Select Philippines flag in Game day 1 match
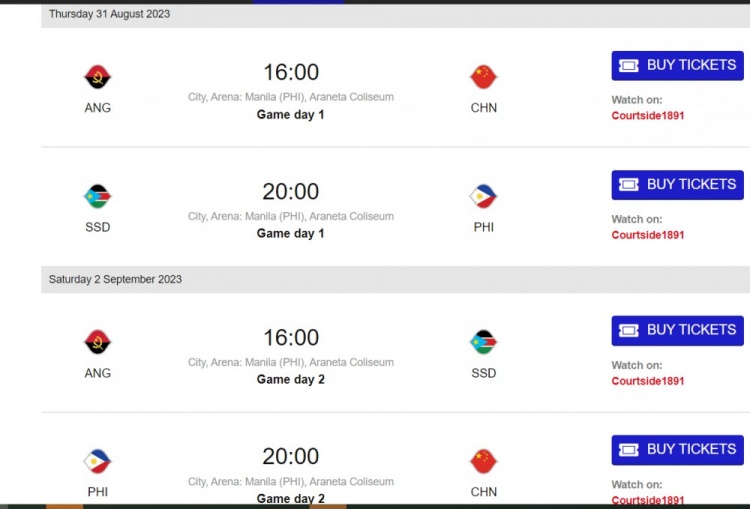 [484, 196]
